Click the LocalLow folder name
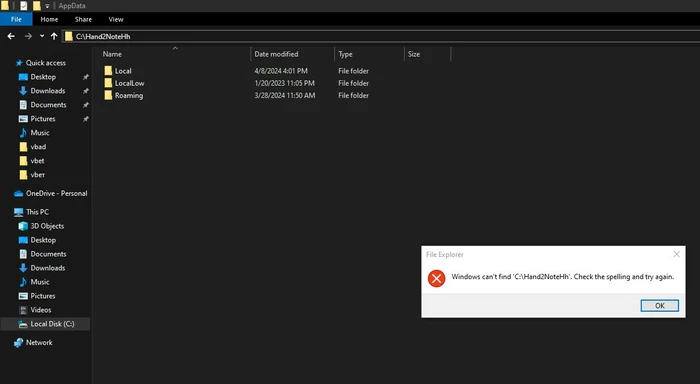The image size is (700, 384). (x=129, y=83)
